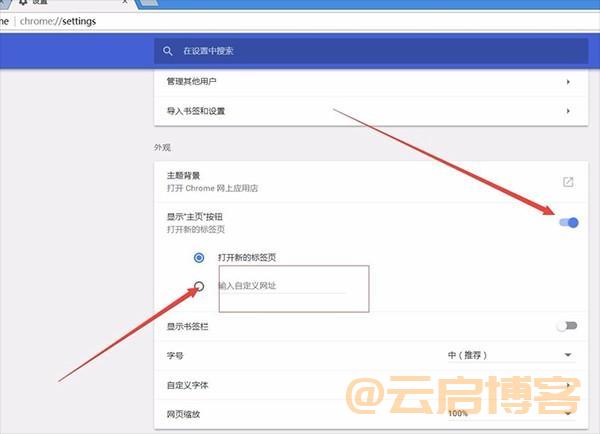Image resolution: width=600 pixels, height=434 pixels.
Task: Select the 打开新的标签页 radio option
Action: coord(199,258)
